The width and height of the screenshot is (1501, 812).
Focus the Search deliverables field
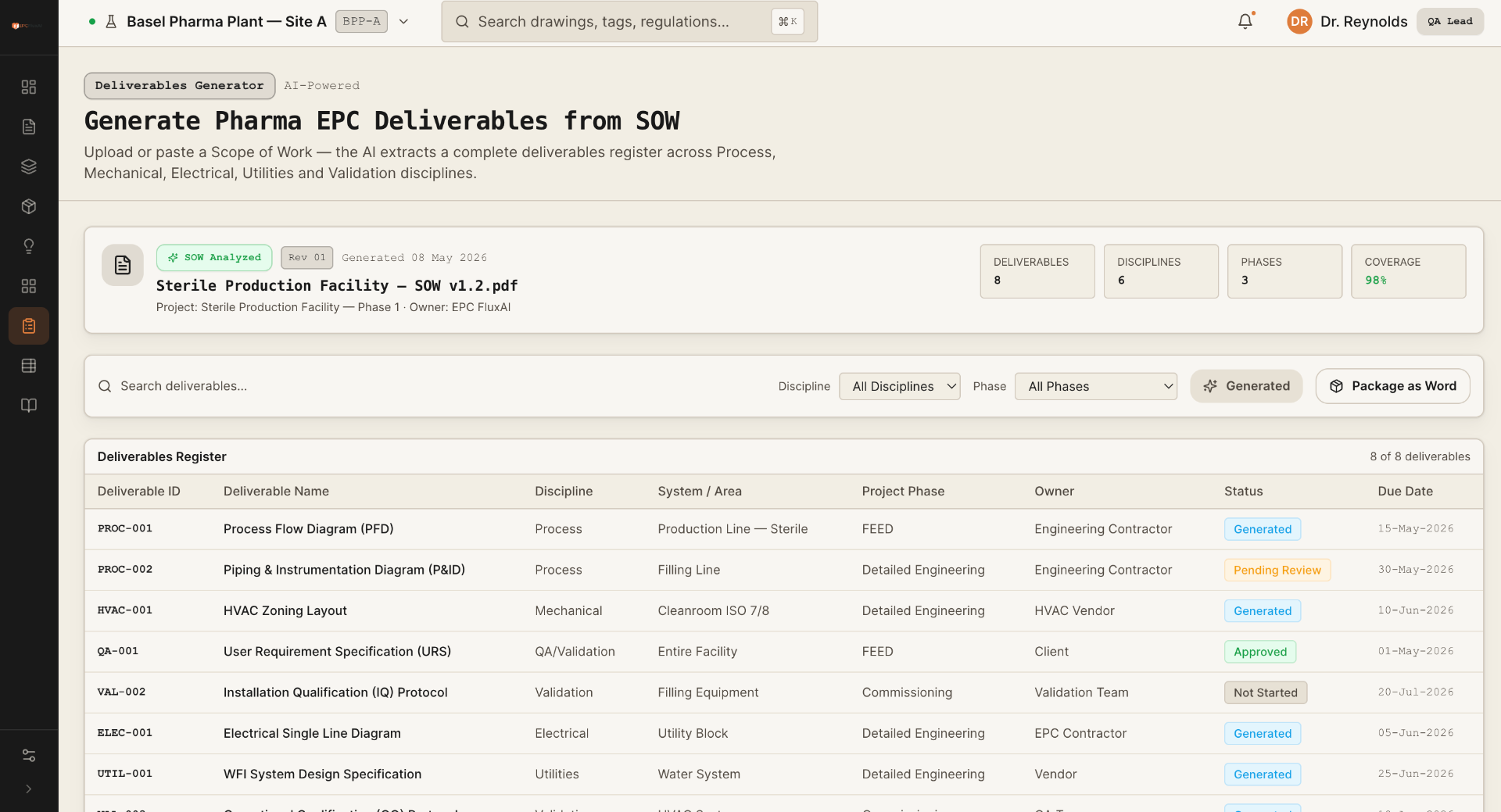point(430,386)
